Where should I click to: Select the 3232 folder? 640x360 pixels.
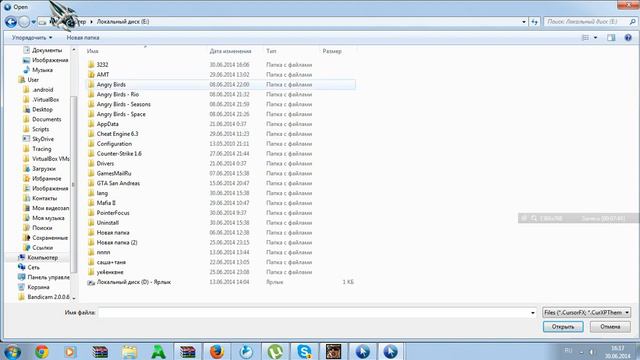click(220, 65)
